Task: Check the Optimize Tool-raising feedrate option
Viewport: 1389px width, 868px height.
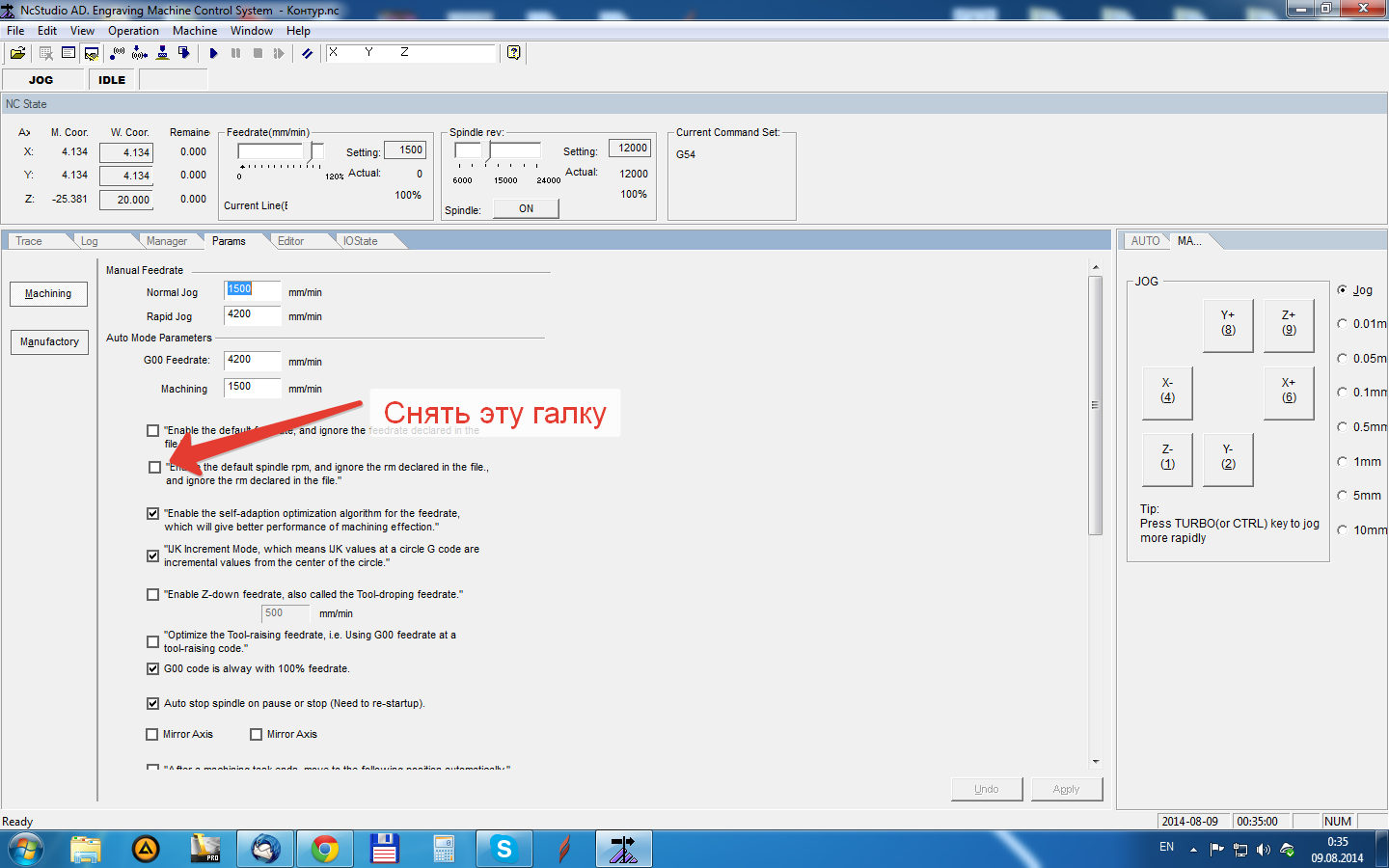Action: coord(152,642)
